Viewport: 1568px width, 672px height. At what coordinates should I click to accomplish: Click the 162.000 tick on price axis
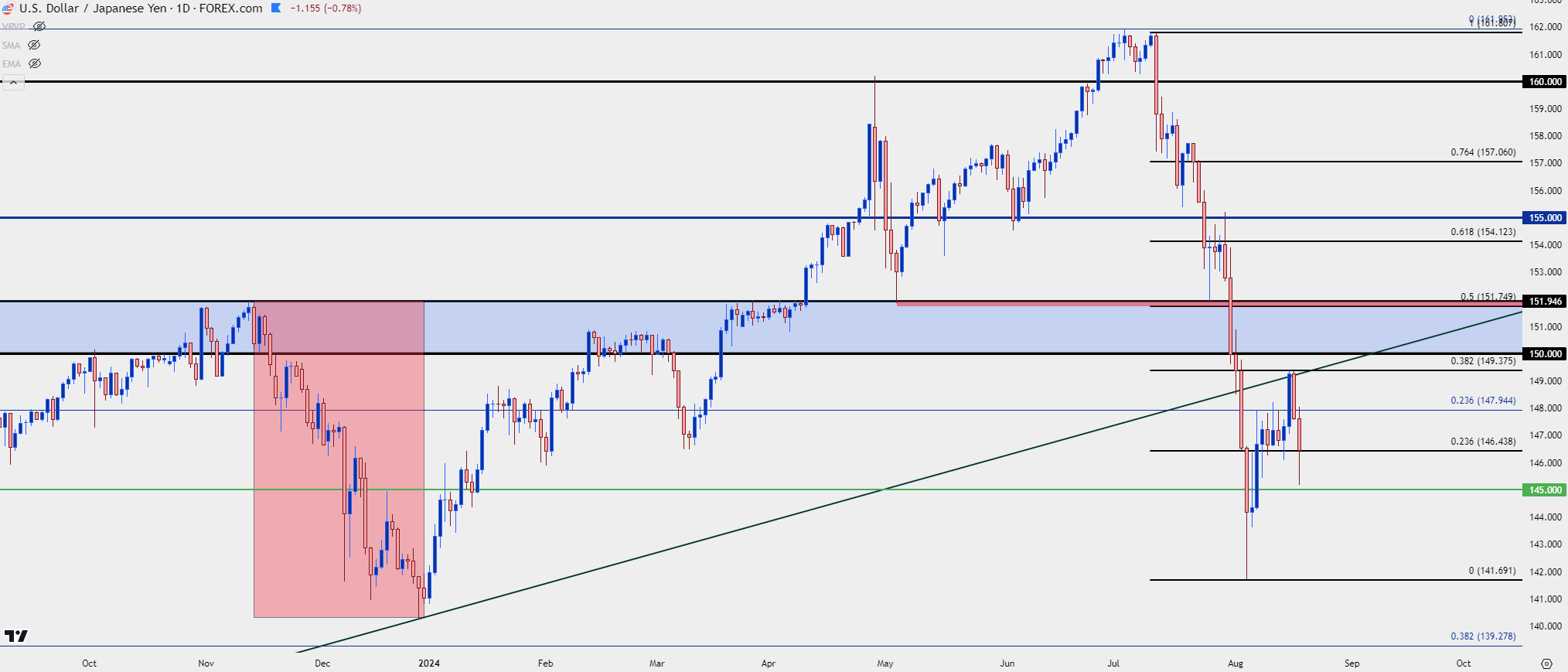click(1545, 27)
